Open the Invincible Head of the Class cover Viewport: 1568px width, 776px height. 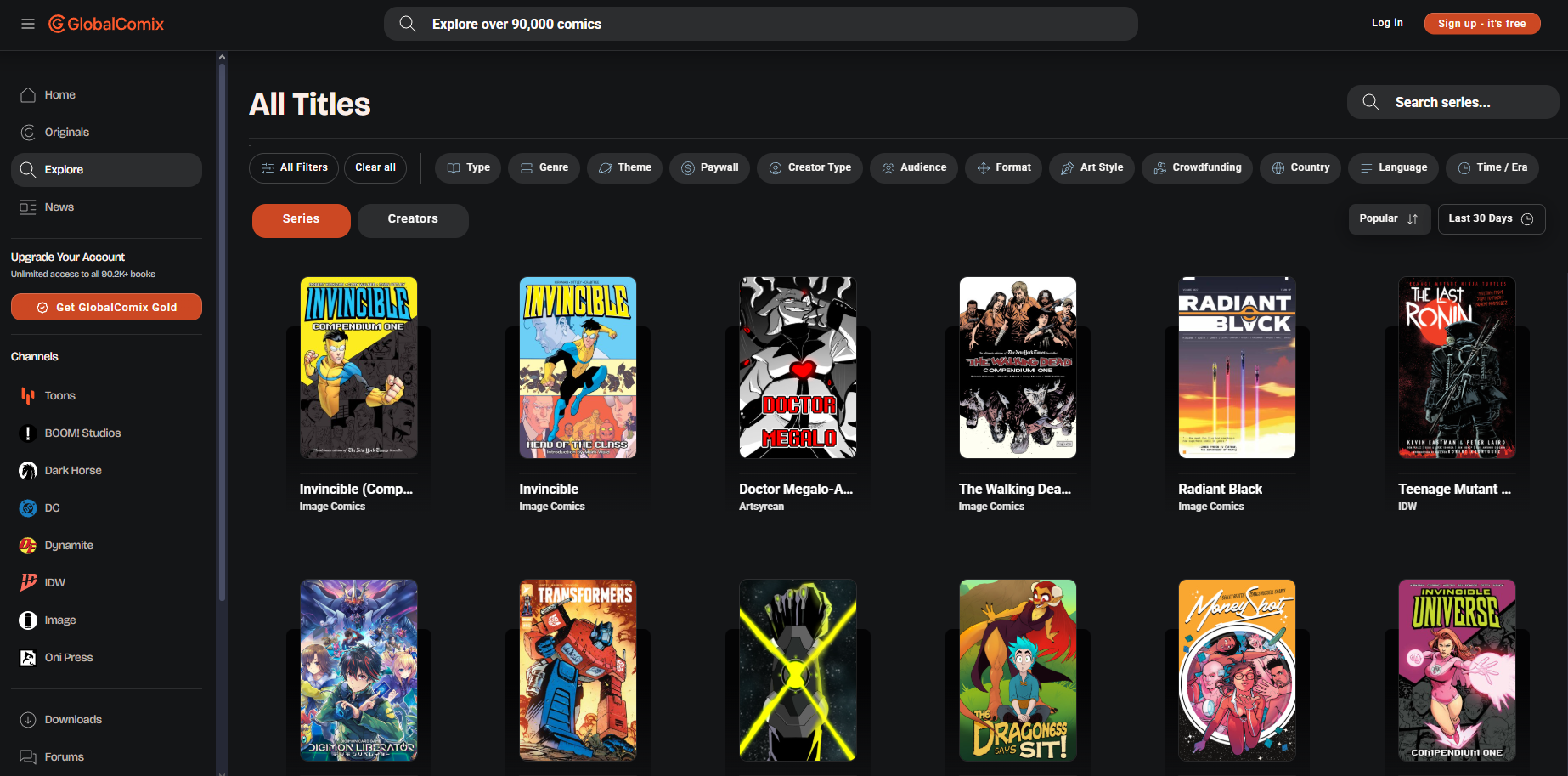pos(578,368)
